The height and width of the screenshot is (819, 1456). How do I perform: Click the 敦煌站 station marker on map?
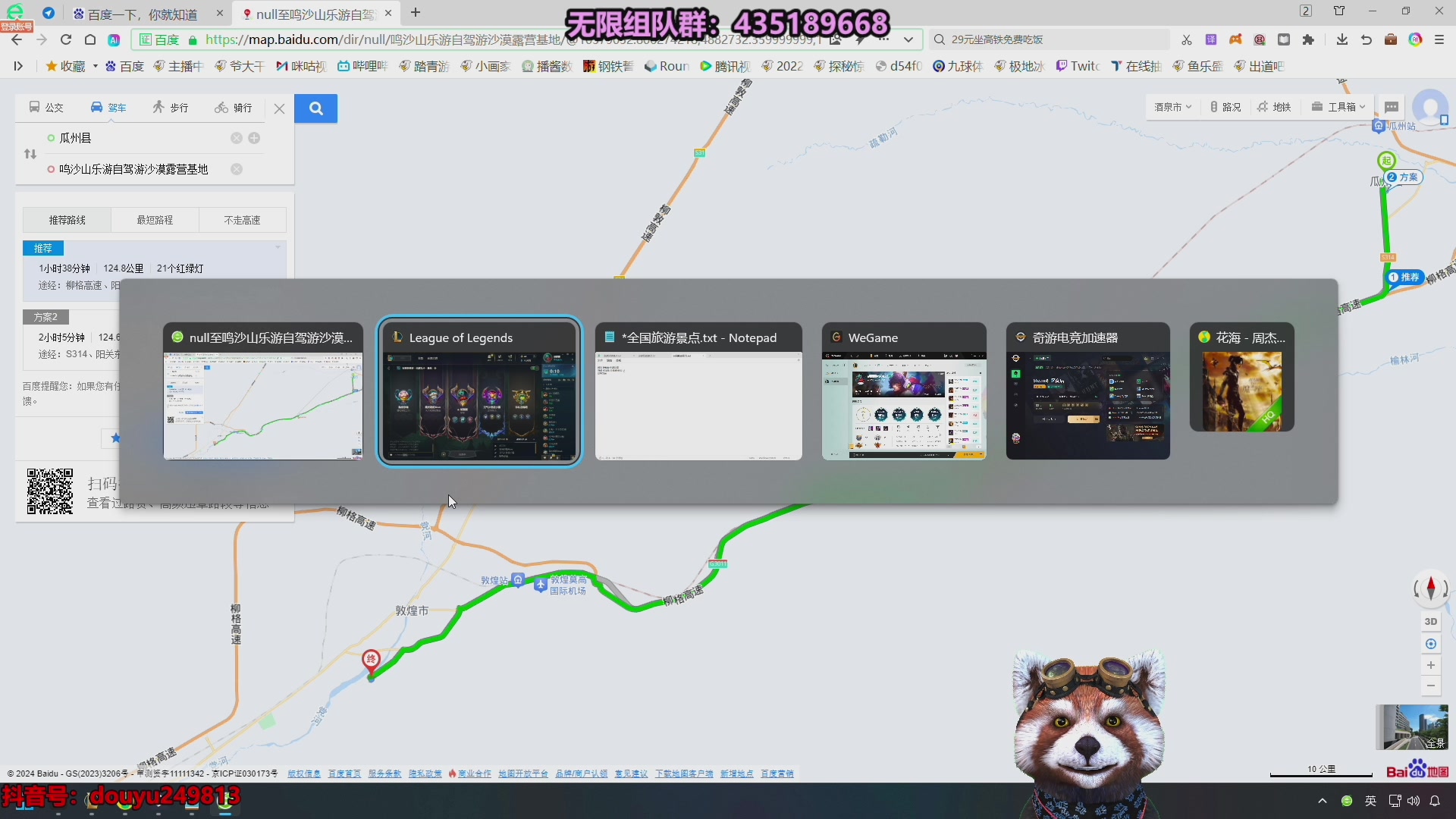pyautogui.click(x=518, y=580)
